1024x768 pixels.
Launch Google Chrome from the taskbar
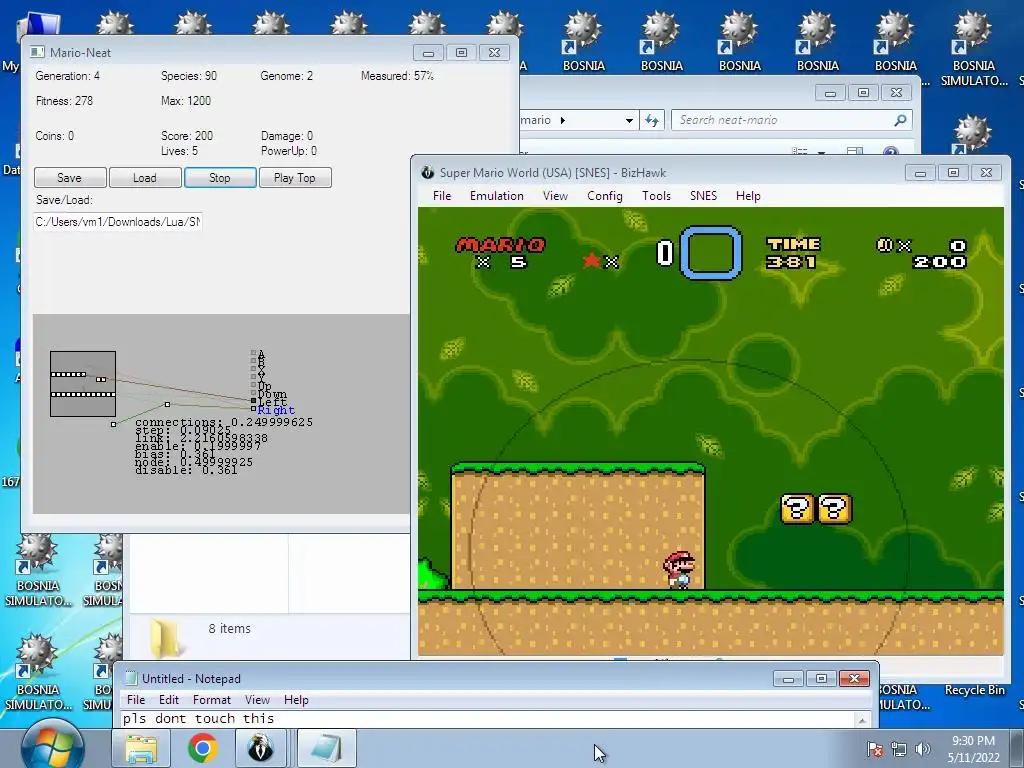tap(202, 748)
